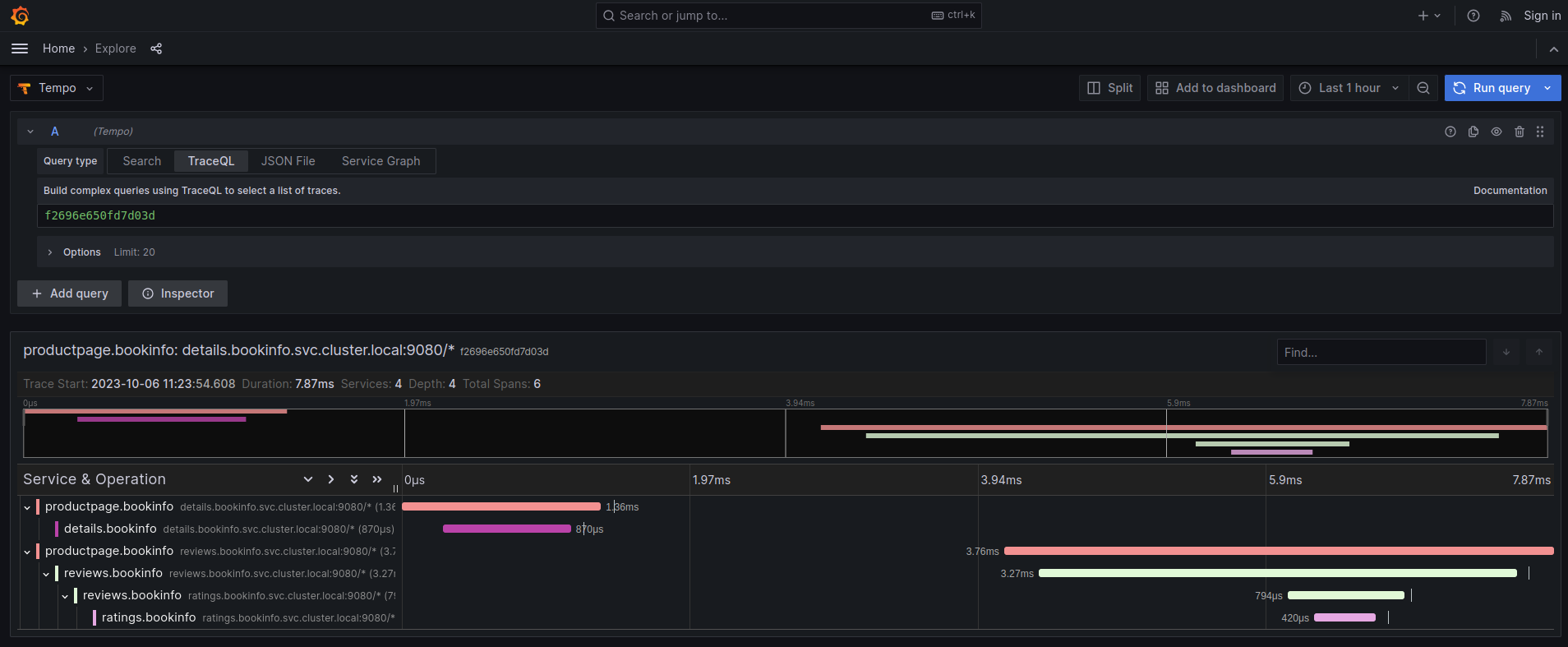The width and height of the screenshot is (1568, 647).
Task: Delete query A using the trash icon
Action: pyautogui.click(x=1520, y=132)
